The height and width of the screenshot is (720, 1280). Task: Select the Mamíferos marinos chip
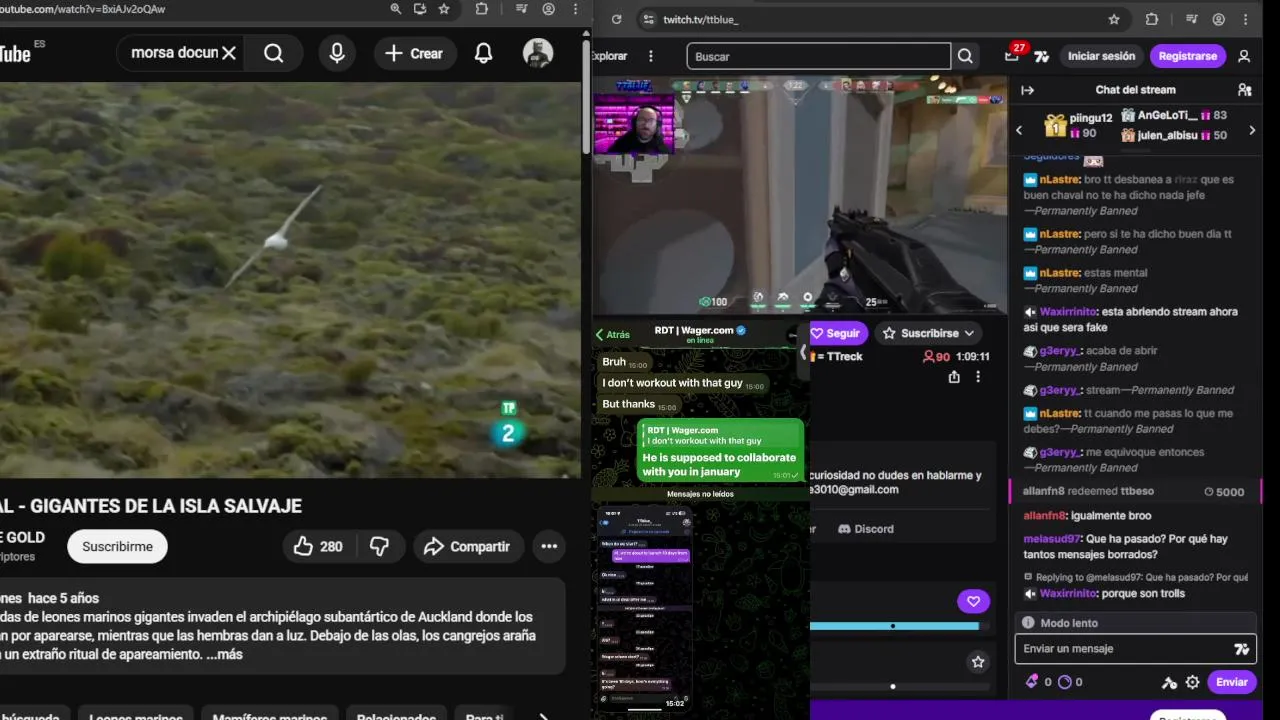pyautogui.click(x=270, y=713)
